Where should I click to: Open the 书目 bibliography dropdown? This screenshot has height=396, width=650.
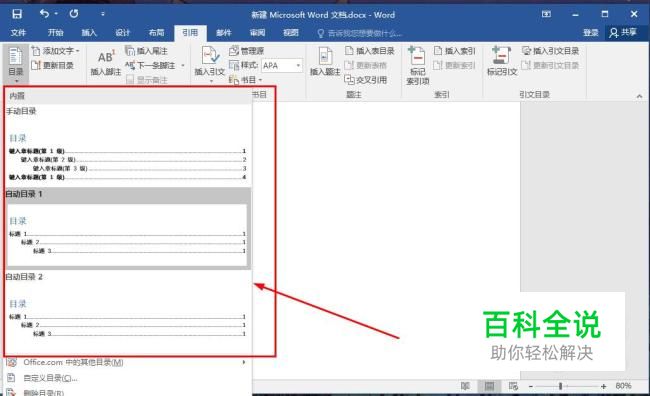246,80
